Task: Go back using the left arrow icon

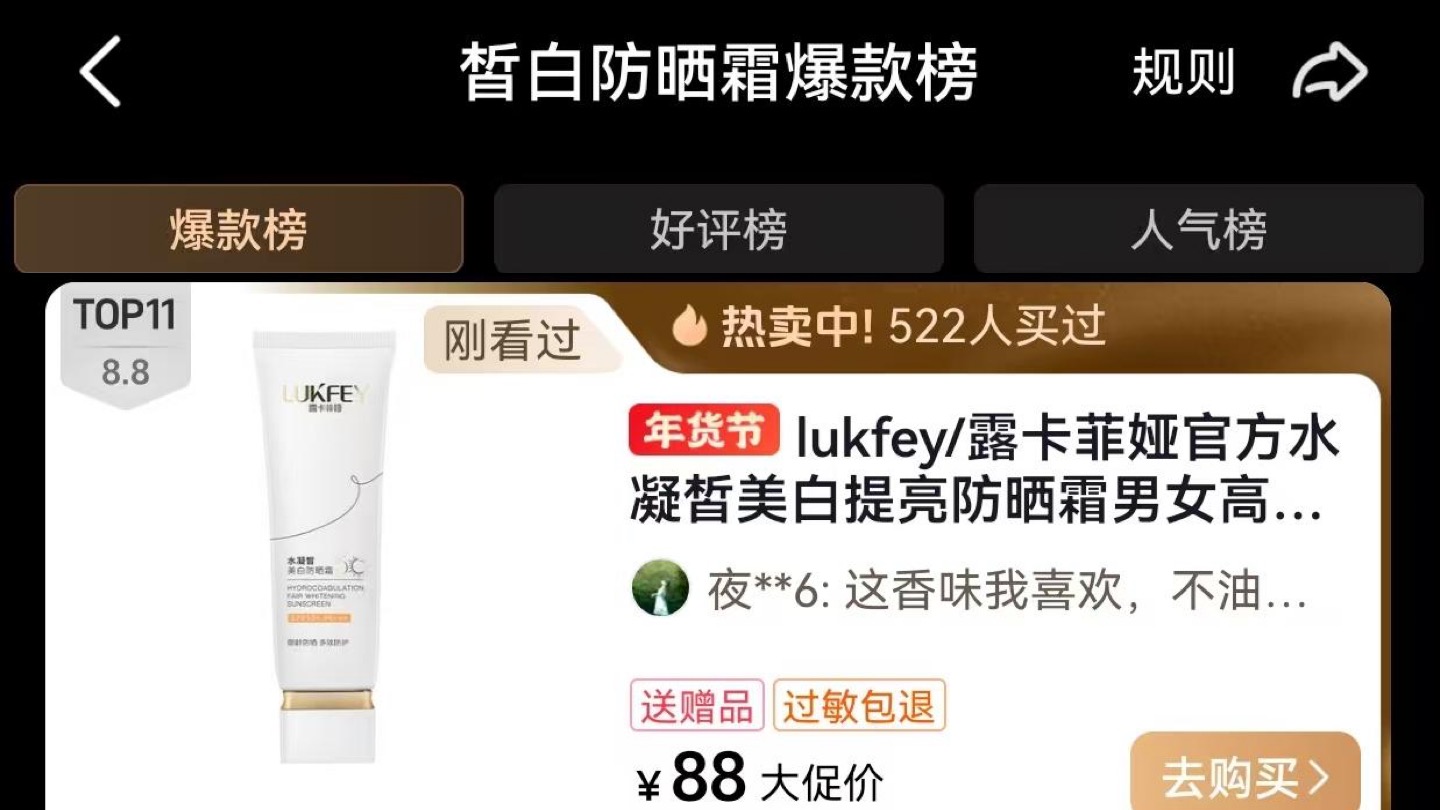Action: [x=101, y=72]
